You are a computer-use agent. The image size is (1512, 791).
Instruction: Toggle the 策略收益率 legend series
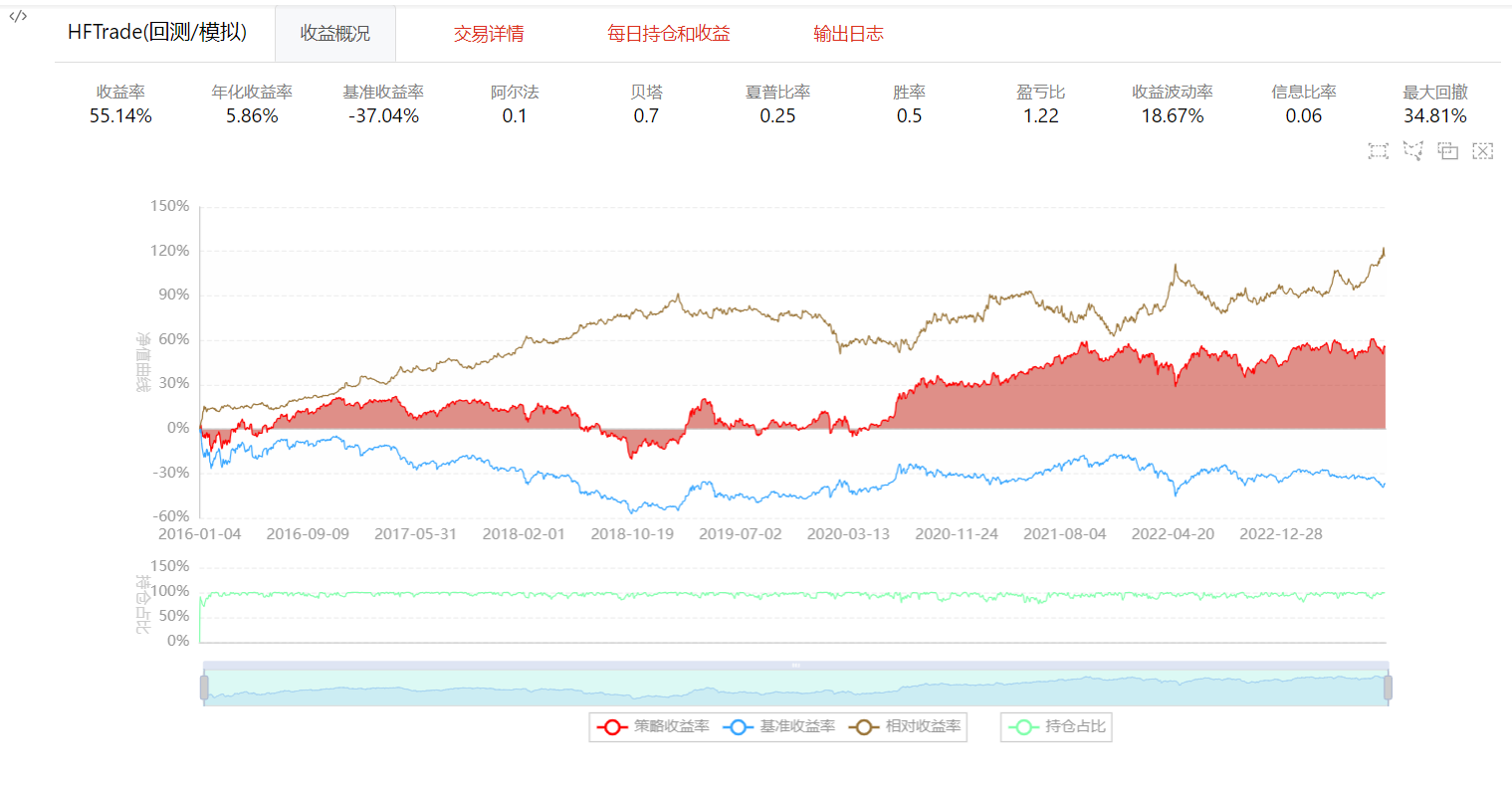[653, 727]
